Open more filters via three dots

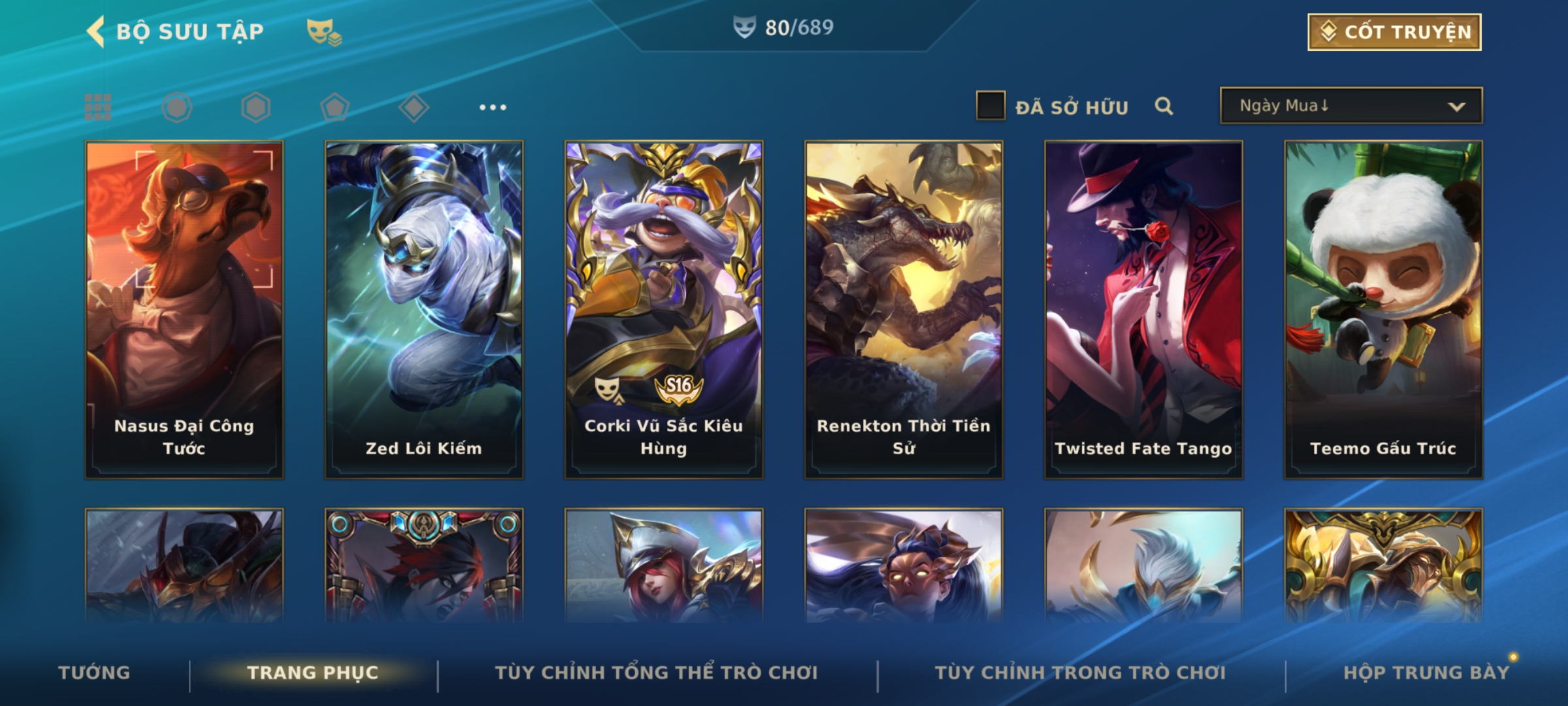coord(493,107)
